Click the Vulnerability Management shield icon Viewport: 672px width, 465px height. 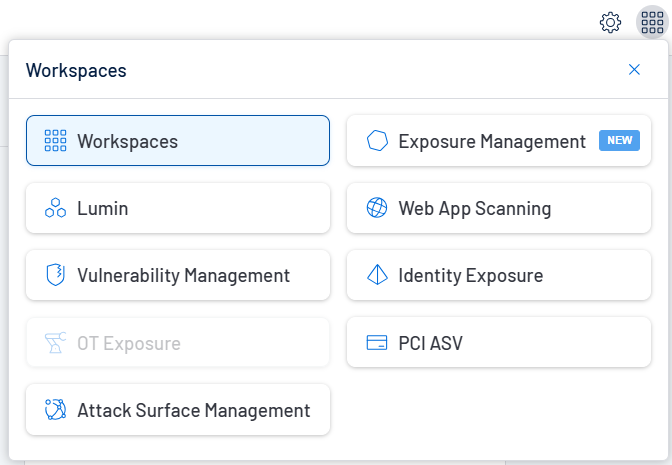pyautogui.click(x=56, y=276)
